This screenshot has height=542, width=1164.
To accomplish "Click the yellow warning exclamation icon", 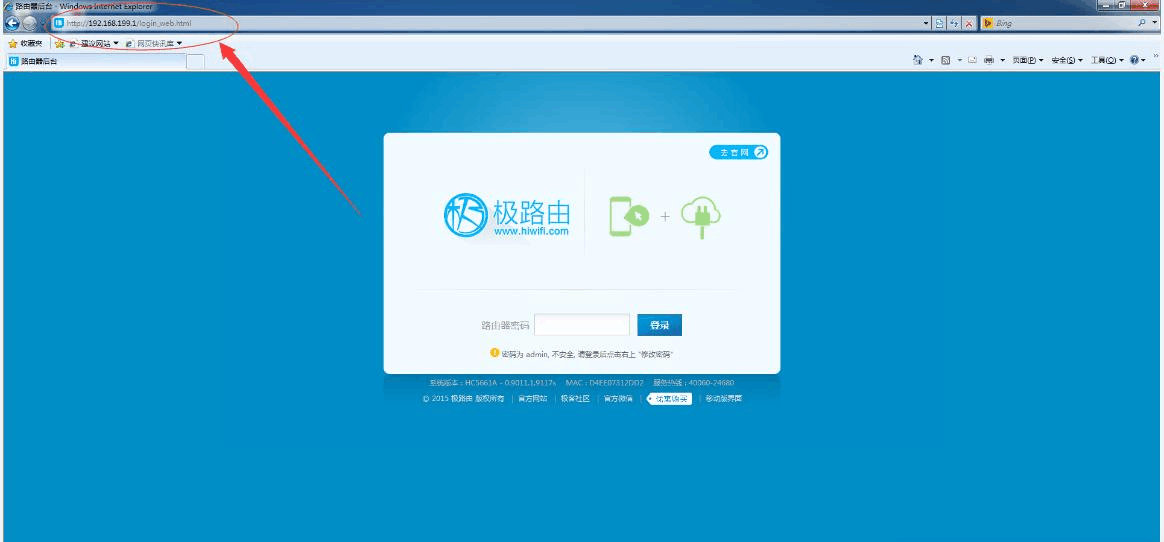I will pyautogui.click(x=494, y=353).
